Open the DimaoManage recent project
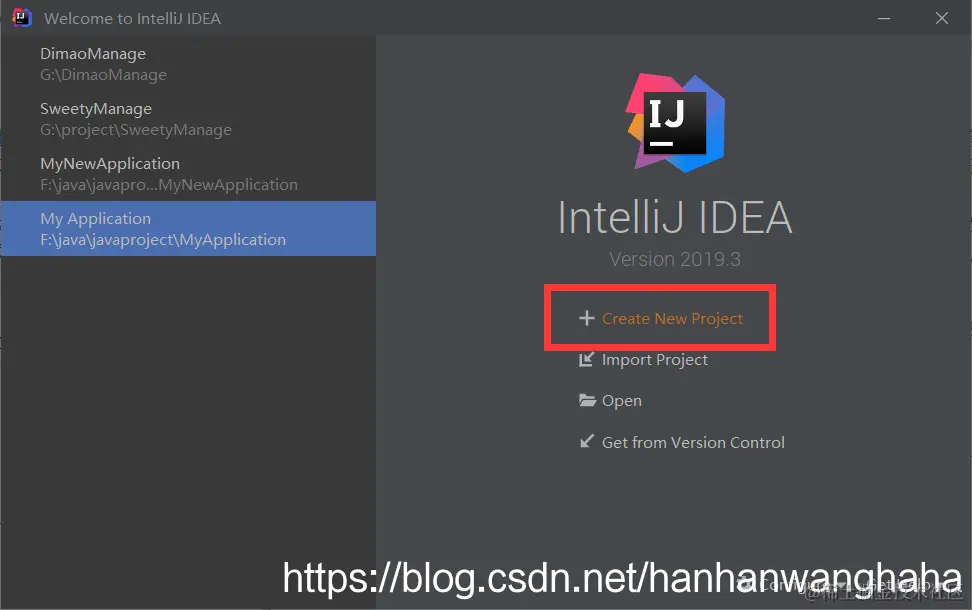Viewport: 972px width, 610px height. (x=188, y=64)
